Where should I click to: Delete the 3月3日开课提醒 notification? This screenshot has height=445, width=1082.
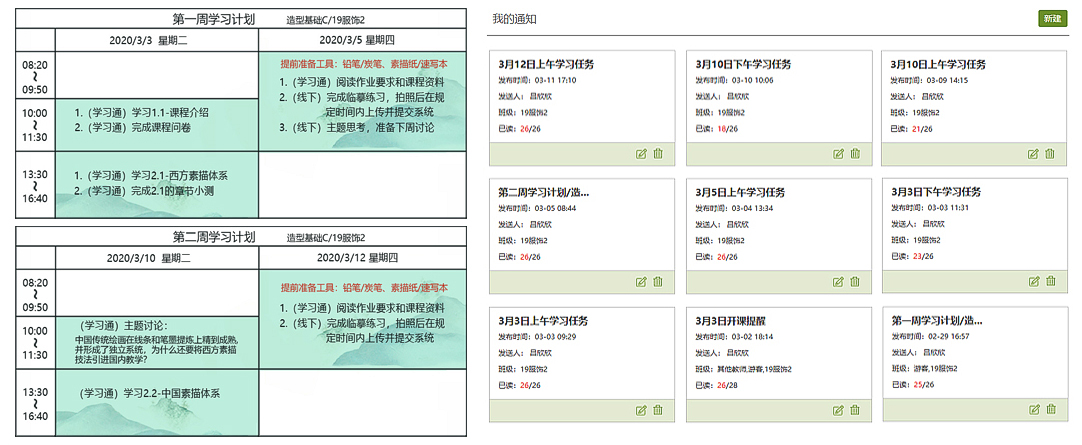(x=855, y=409)
